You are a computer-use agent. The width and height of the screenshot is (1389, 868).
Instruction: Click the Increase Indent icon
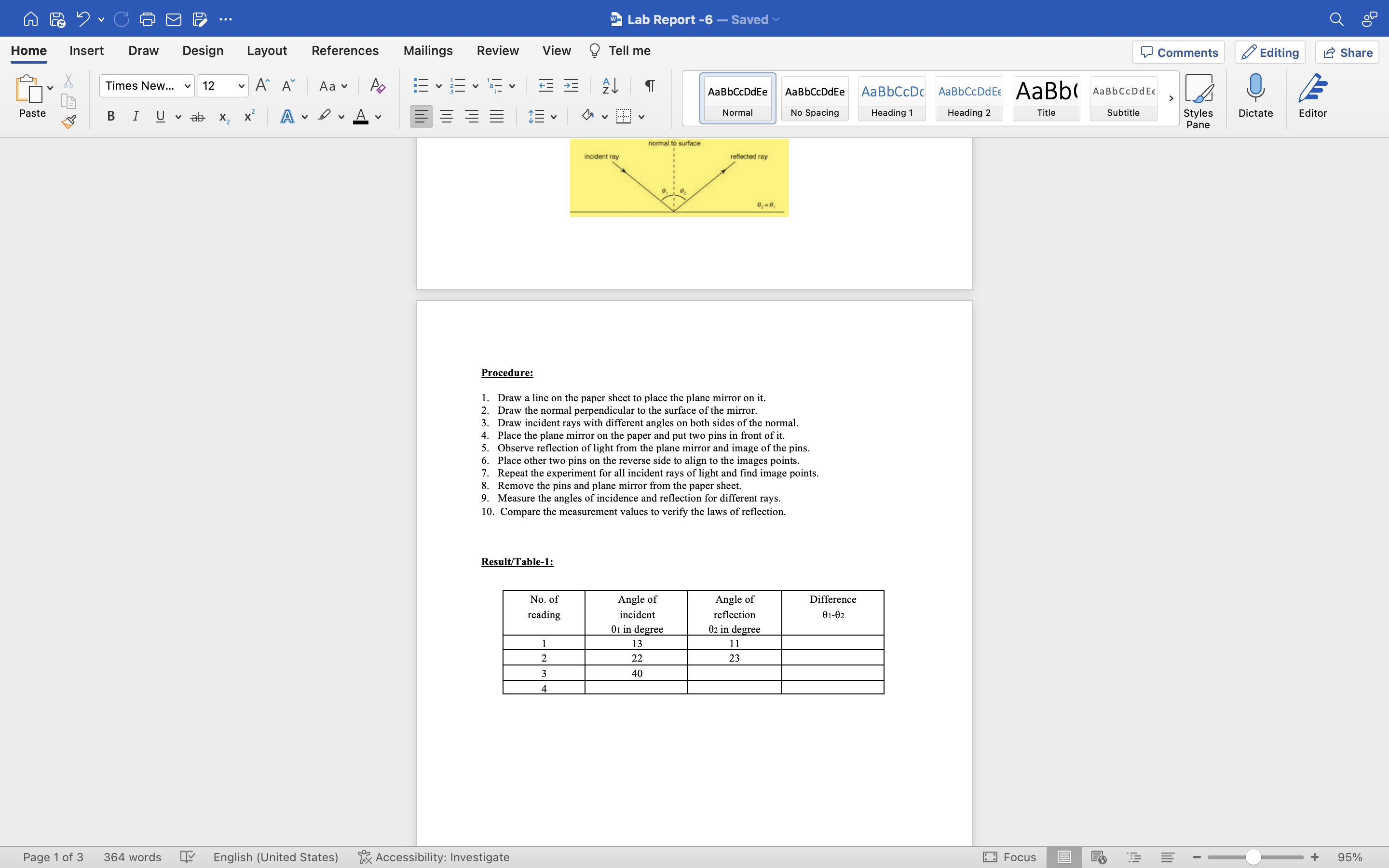pos(571,86)
